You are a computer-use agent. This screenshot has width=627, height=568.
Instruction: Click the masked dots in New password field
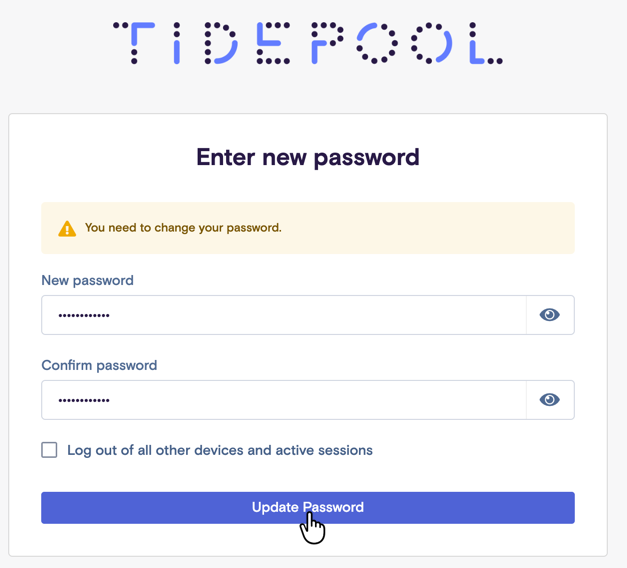point(84,316)
